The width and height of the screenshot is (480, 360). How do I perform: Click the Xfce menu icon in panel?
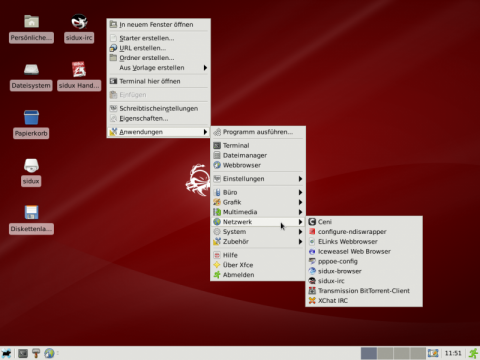(7, 353)
